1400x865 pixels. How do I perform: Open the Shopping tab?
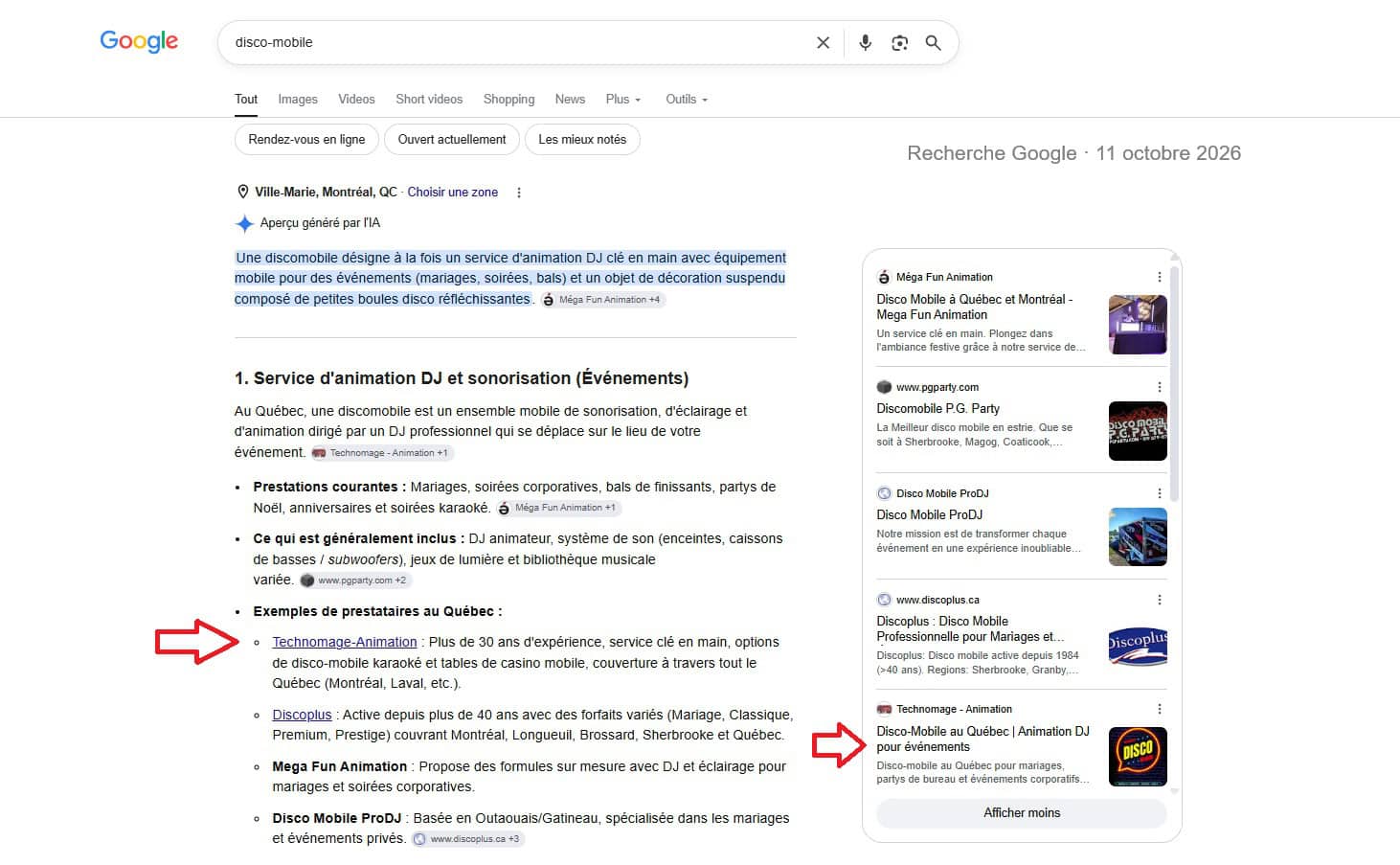click(x=508, y=100)
